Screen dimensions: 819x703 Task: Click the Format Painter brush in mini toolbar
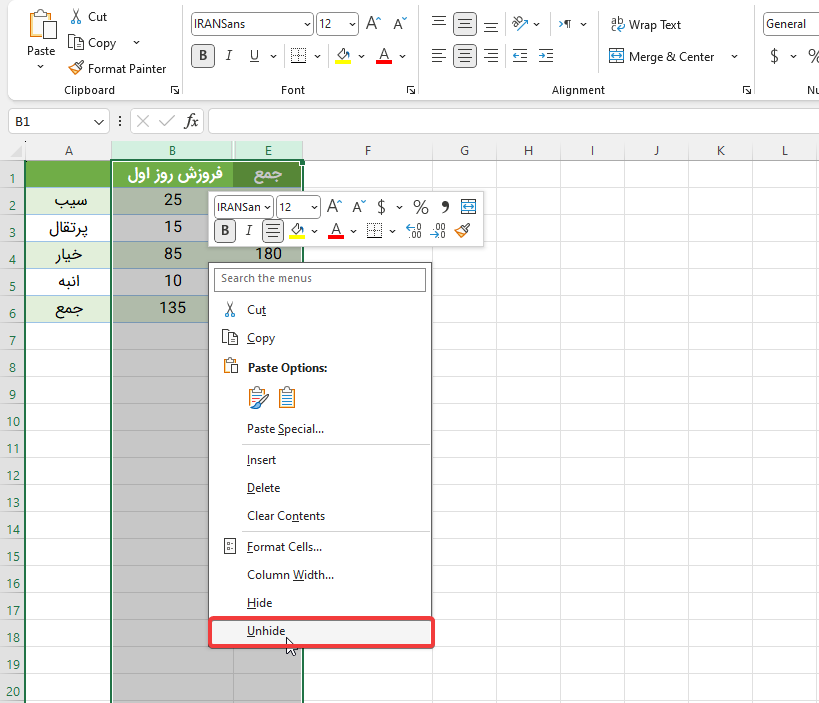(462, 231)
